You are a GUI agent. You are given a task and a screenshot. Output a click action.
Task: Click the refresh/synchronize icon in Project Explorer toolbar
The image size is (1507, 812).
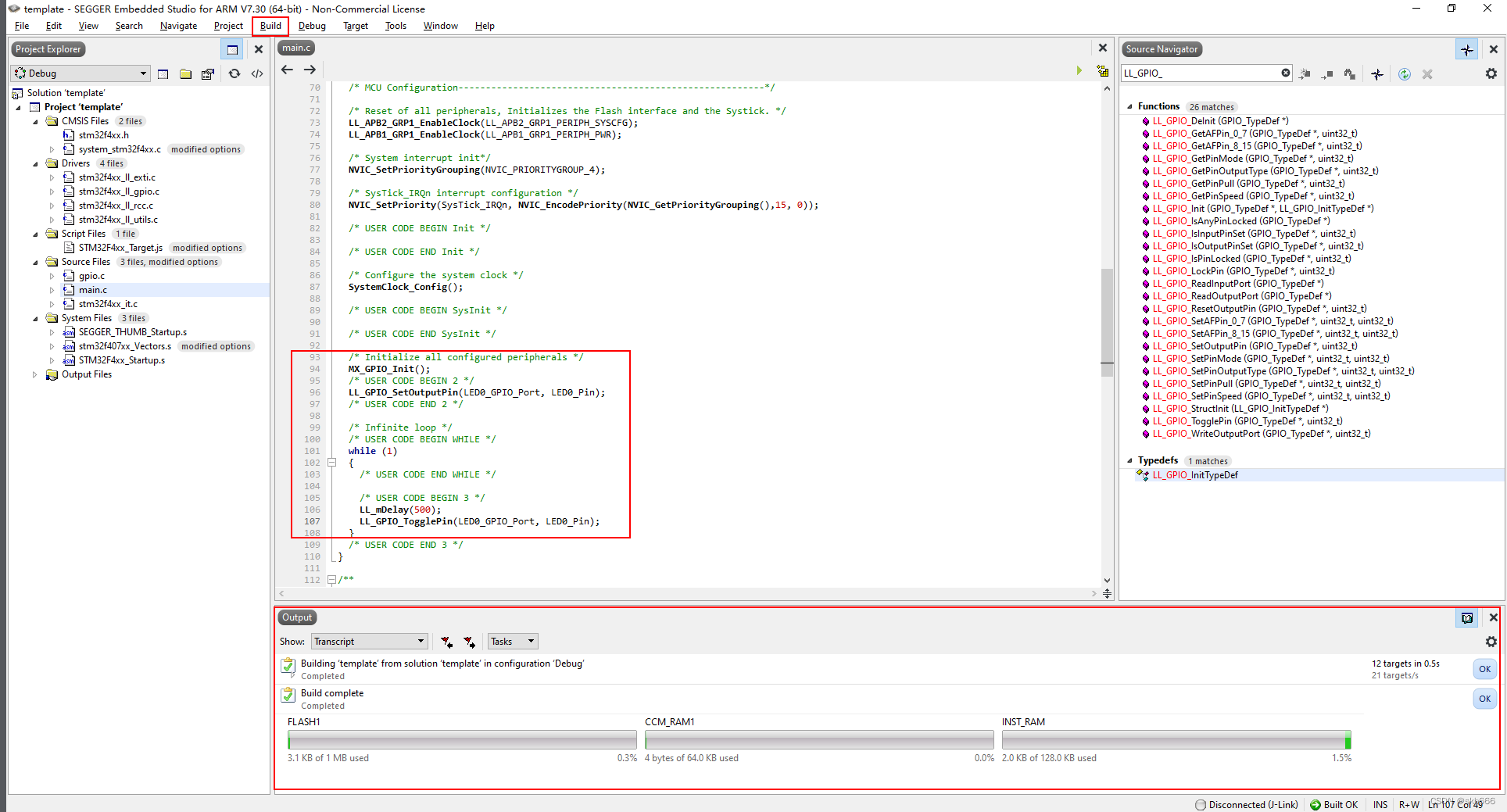coord(234,73)
